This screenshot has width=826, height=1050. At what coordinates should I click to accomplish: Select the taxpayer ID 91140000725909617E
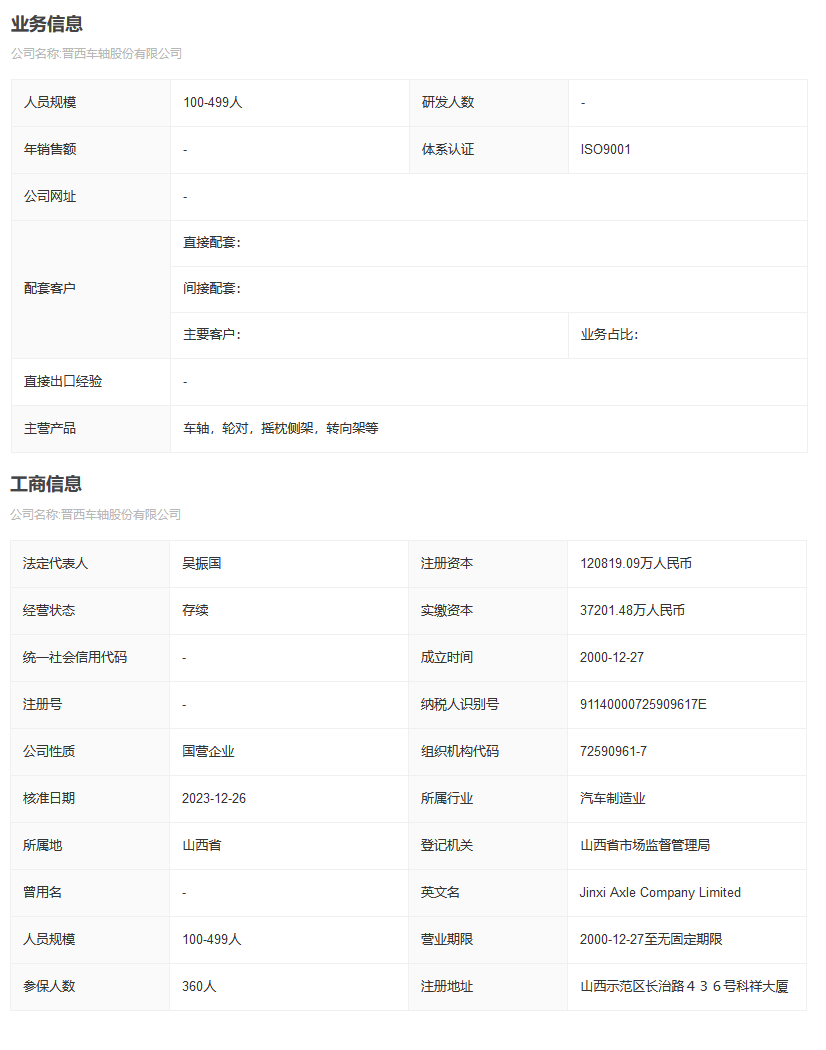point(643,704)
